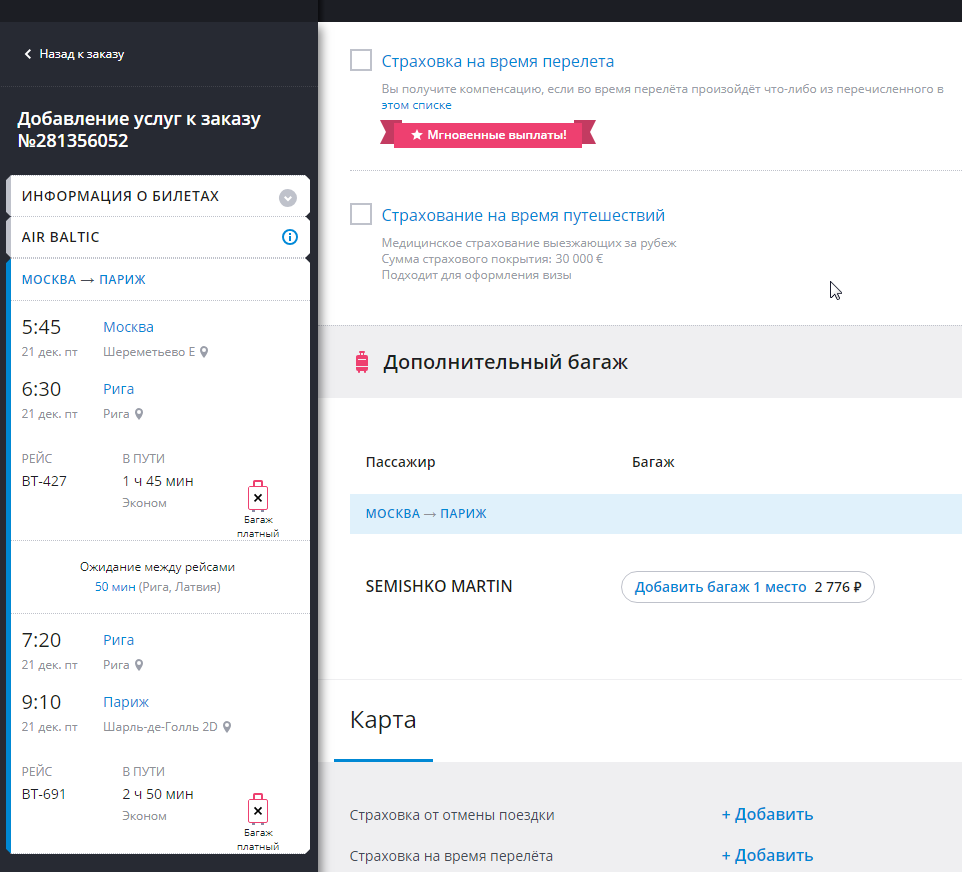The width and height of the screenshot is (962, 872).
Task: Add Страховка от отмены поездки
Action: [767, 815]
